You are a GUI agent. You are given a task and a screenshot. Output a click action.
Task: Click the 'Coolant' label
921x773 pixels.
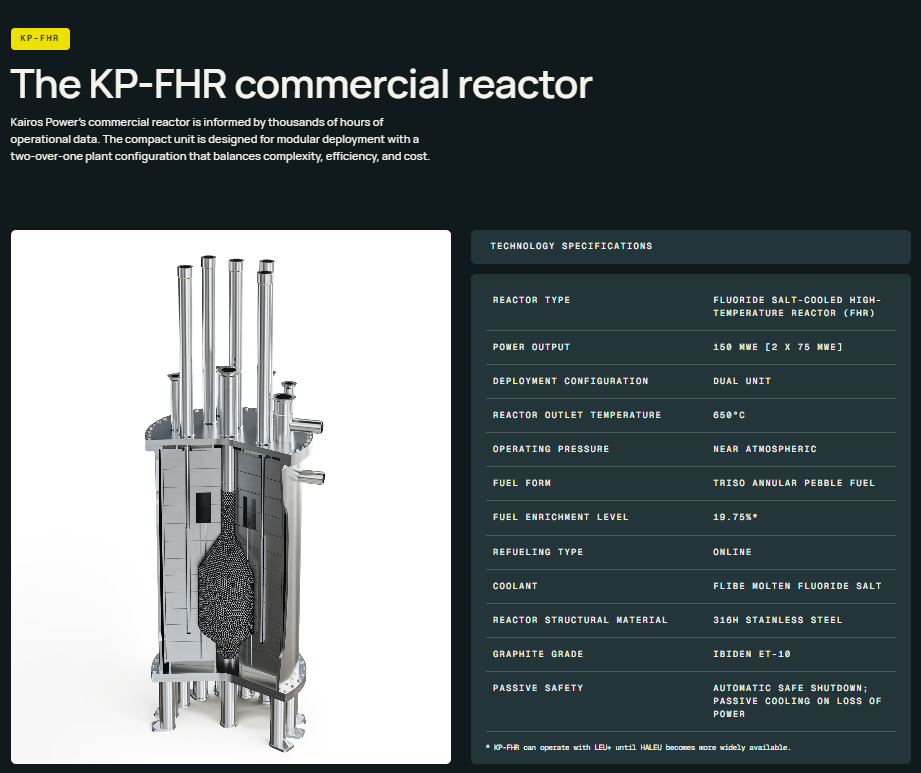click(x=515, y=586)
